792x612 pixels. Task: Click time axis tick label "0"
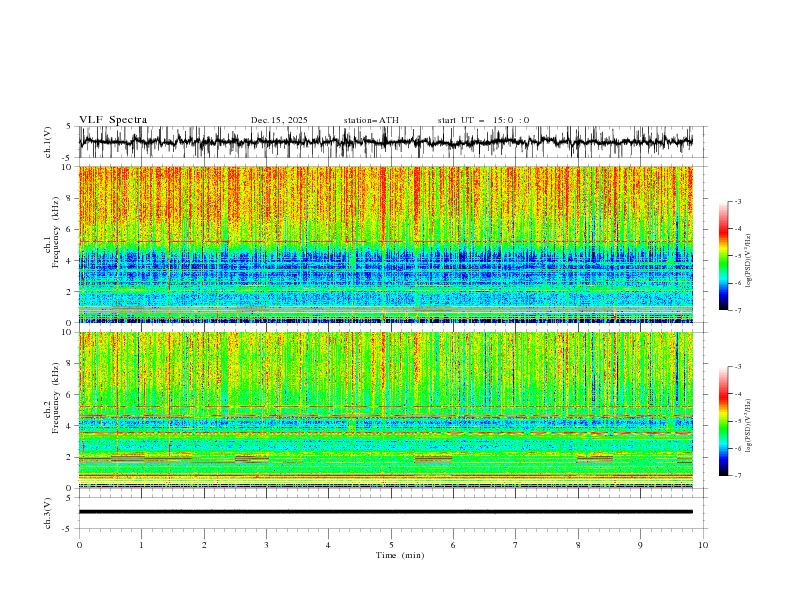[79, 545]
